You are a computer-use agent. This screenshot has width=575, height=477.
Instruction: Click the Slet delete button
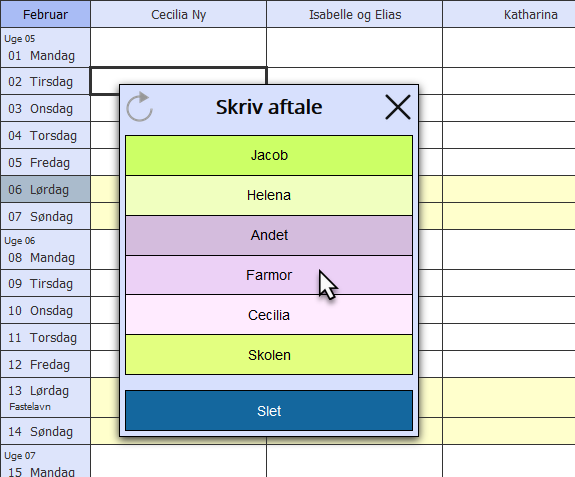pyautogui.click(x=269, y=411)
